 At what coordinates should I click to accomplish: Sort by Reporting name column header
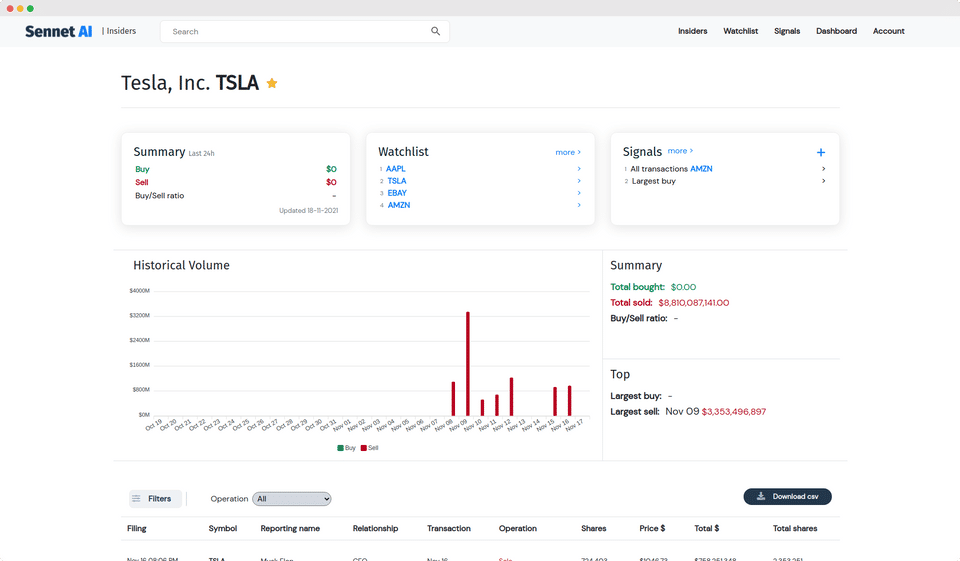290,528
